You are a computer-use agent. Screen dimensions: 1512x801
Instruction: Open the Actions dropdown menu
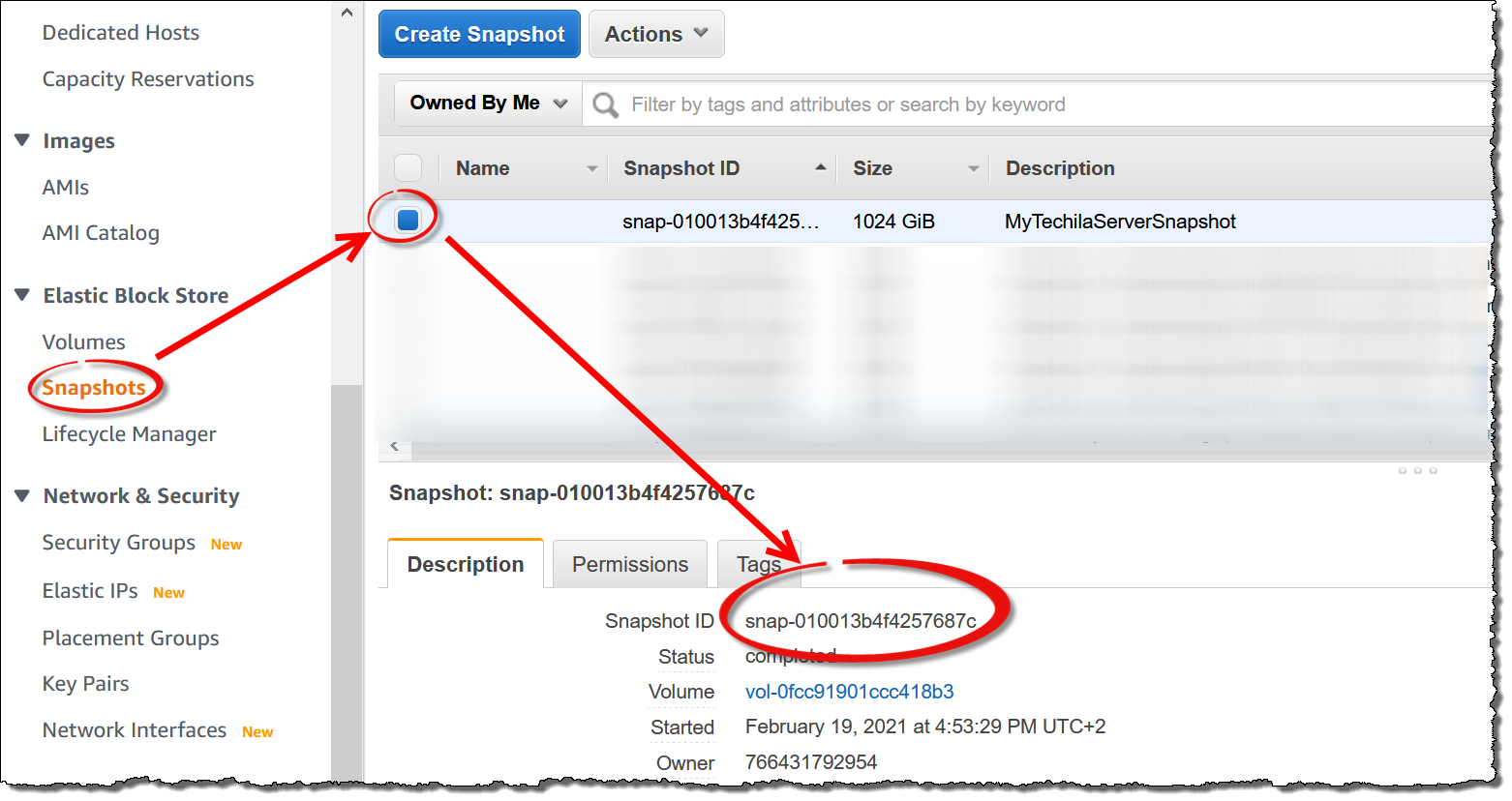(x=655, y=34)
